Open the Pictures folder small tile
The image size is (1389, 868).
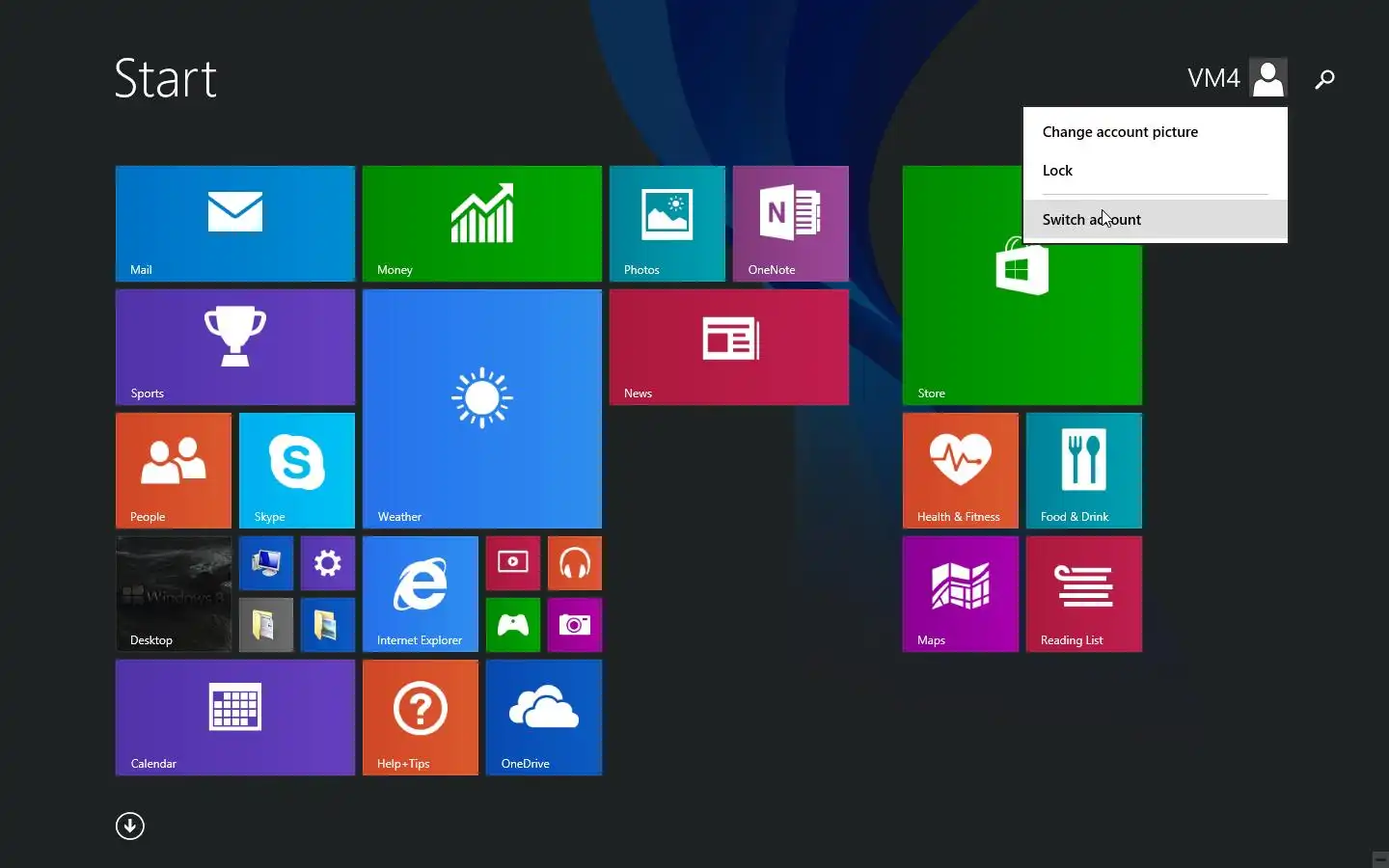[x=328, y=625]
